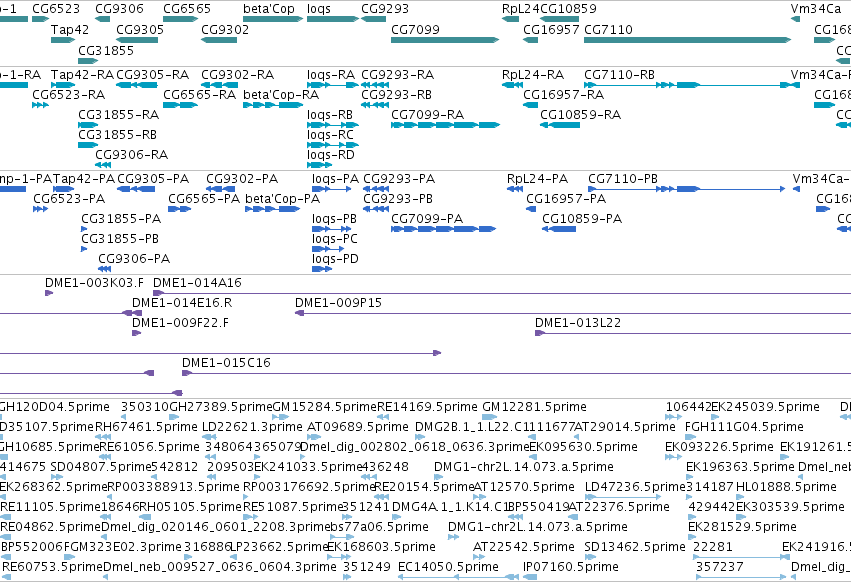Viewport: 851px width, 582px height.
Task: Click the CG31855 gene label
Action: pos(106,50)
